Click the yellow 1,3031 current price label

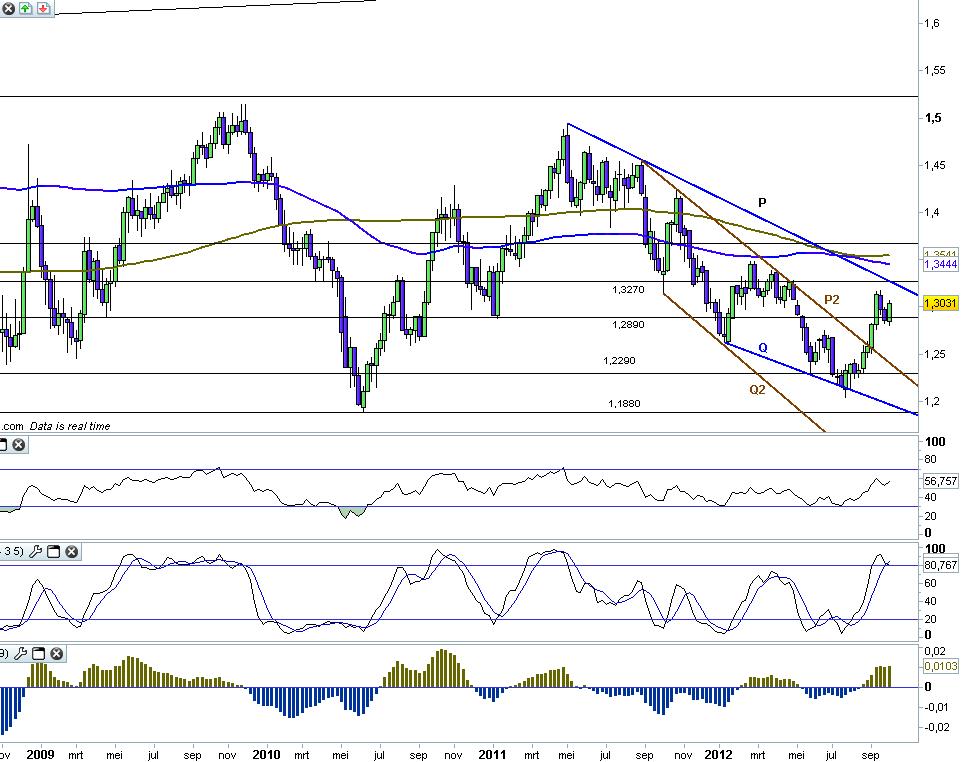click(940, 303)
